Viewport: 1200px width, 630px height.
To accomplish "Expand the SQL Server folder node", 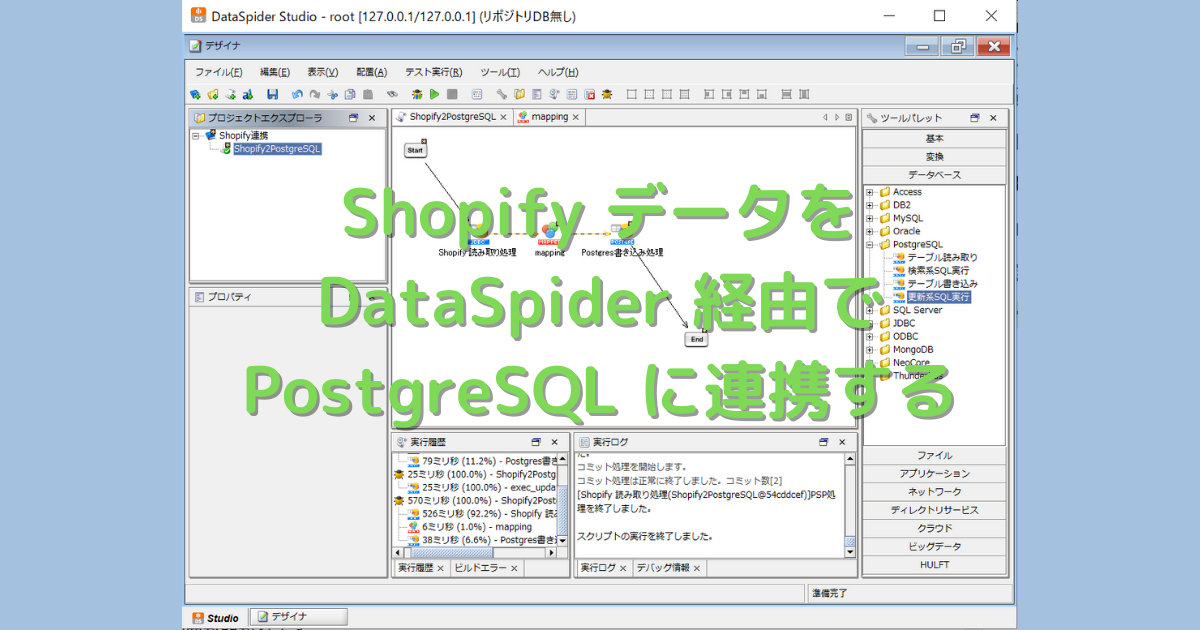I will (x=870, y=310).
